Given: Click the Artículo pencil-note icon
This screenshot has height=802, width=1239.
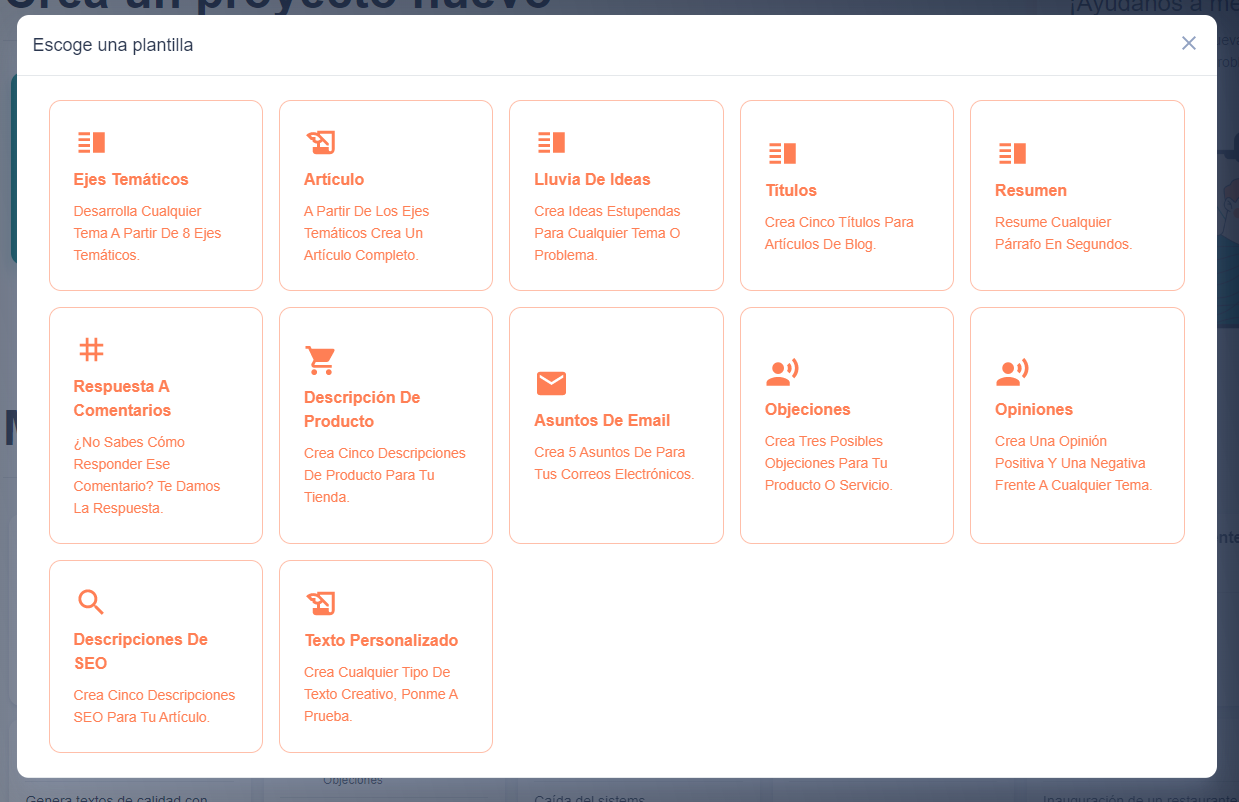Looking at the screenshot, I should click(x=320, y=142).
